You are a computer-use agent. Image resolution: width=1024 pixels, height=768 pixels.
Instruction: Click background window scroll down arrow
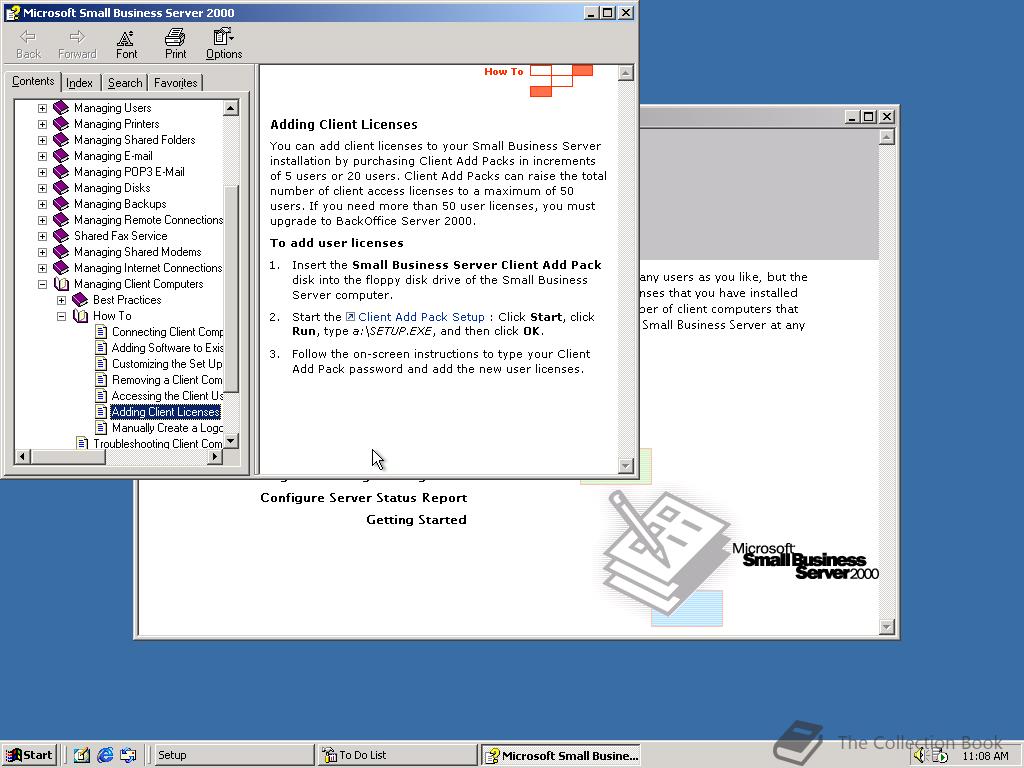(886, 627)
